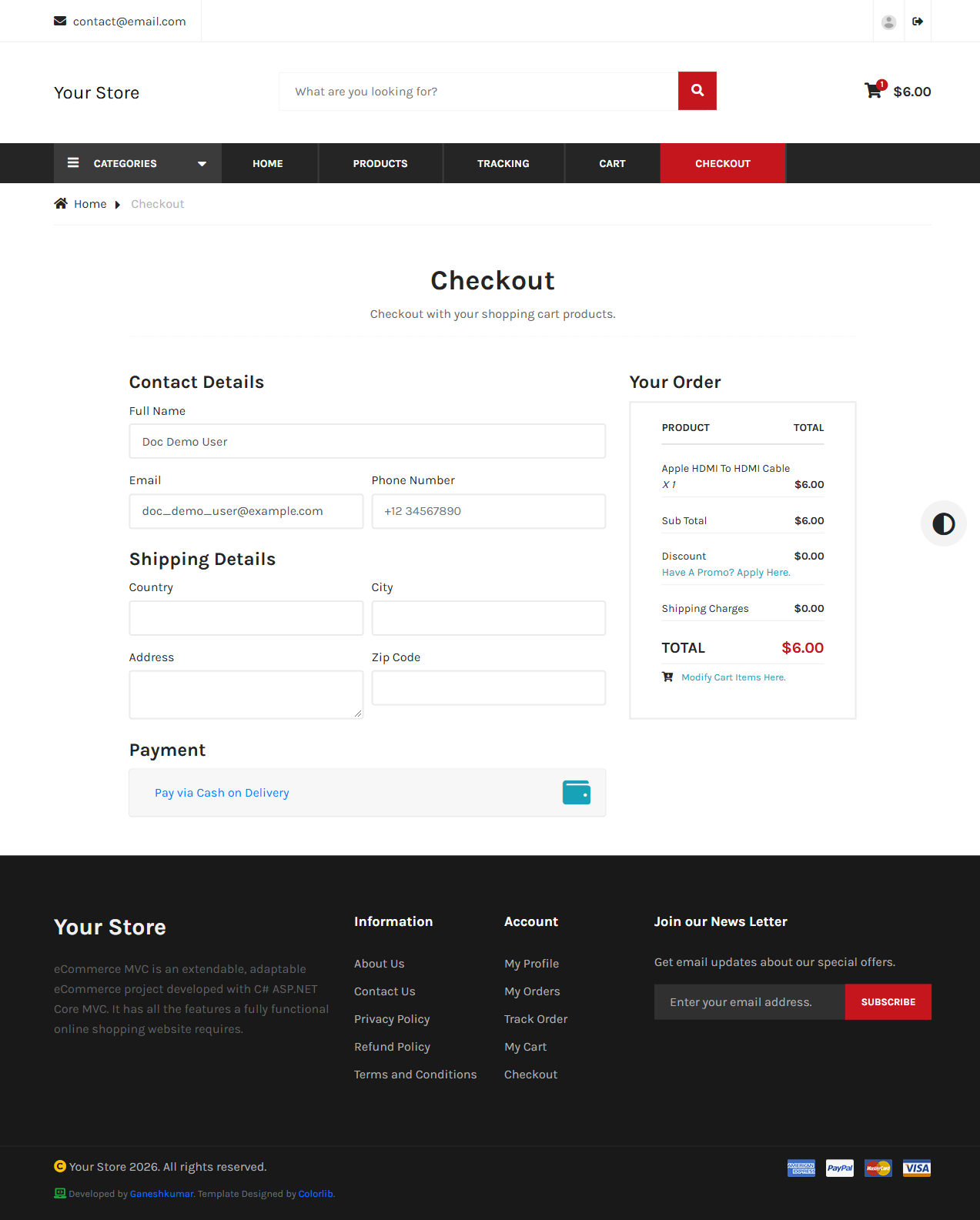This screenshot has height=1220, width=980.
Task: Click the Your Store header logo
Action: tap(97, 92)
